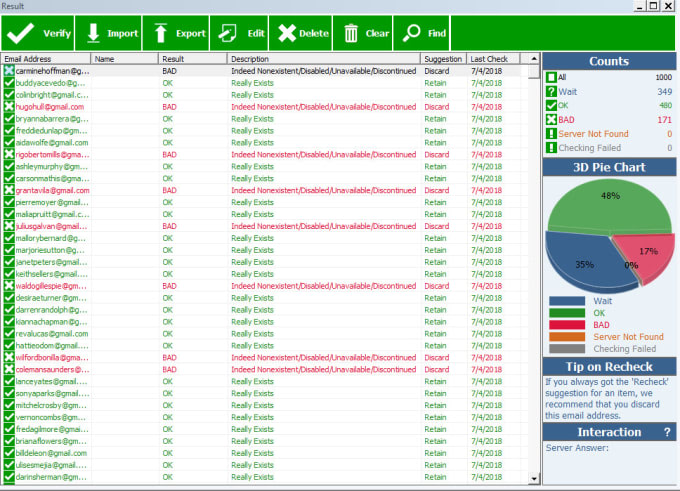Click the Wait count value 349
The image size is (680, 491).
click(664, 92)
